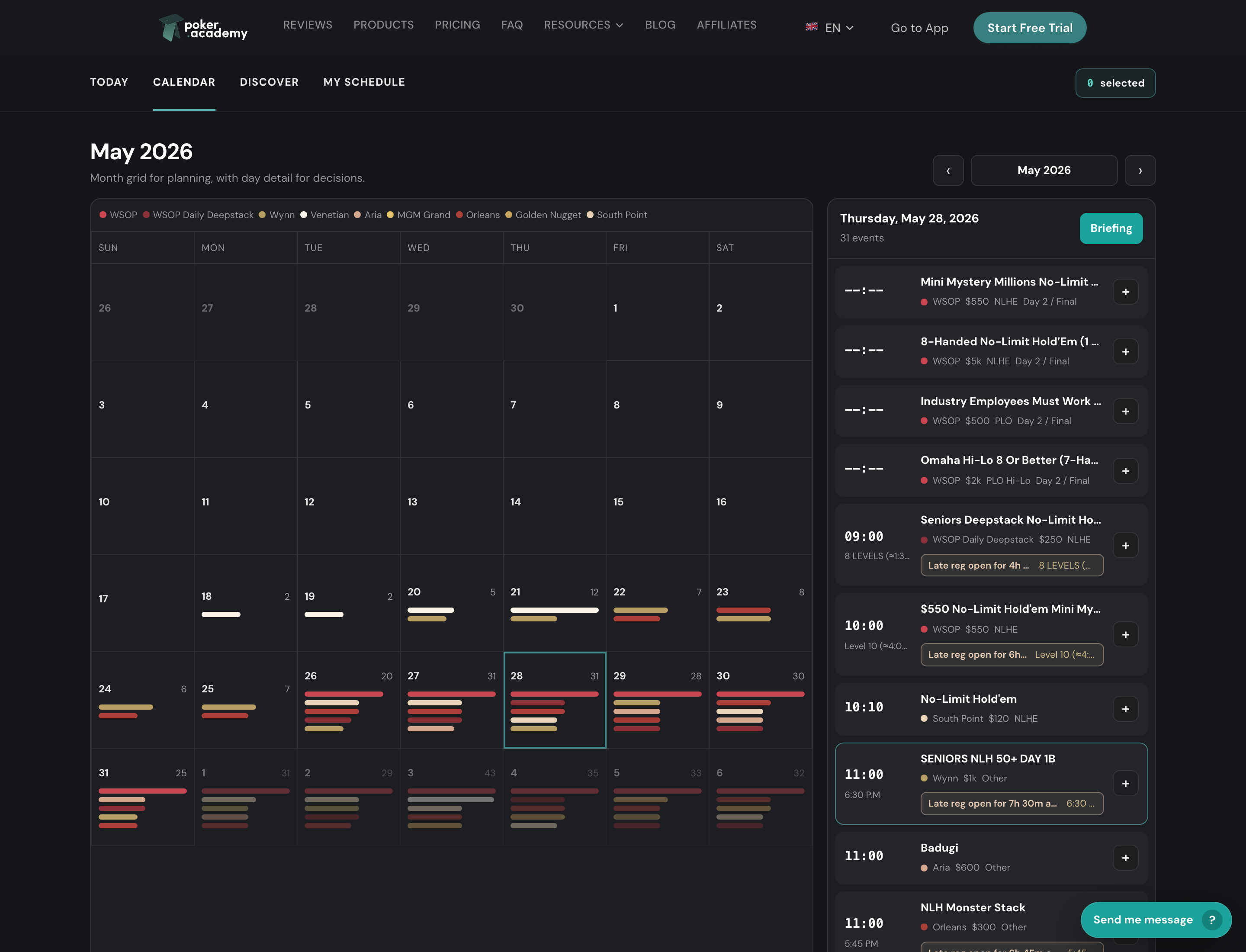Click the Thursday, May 28, 2026 heading

(x=909, y=218)
